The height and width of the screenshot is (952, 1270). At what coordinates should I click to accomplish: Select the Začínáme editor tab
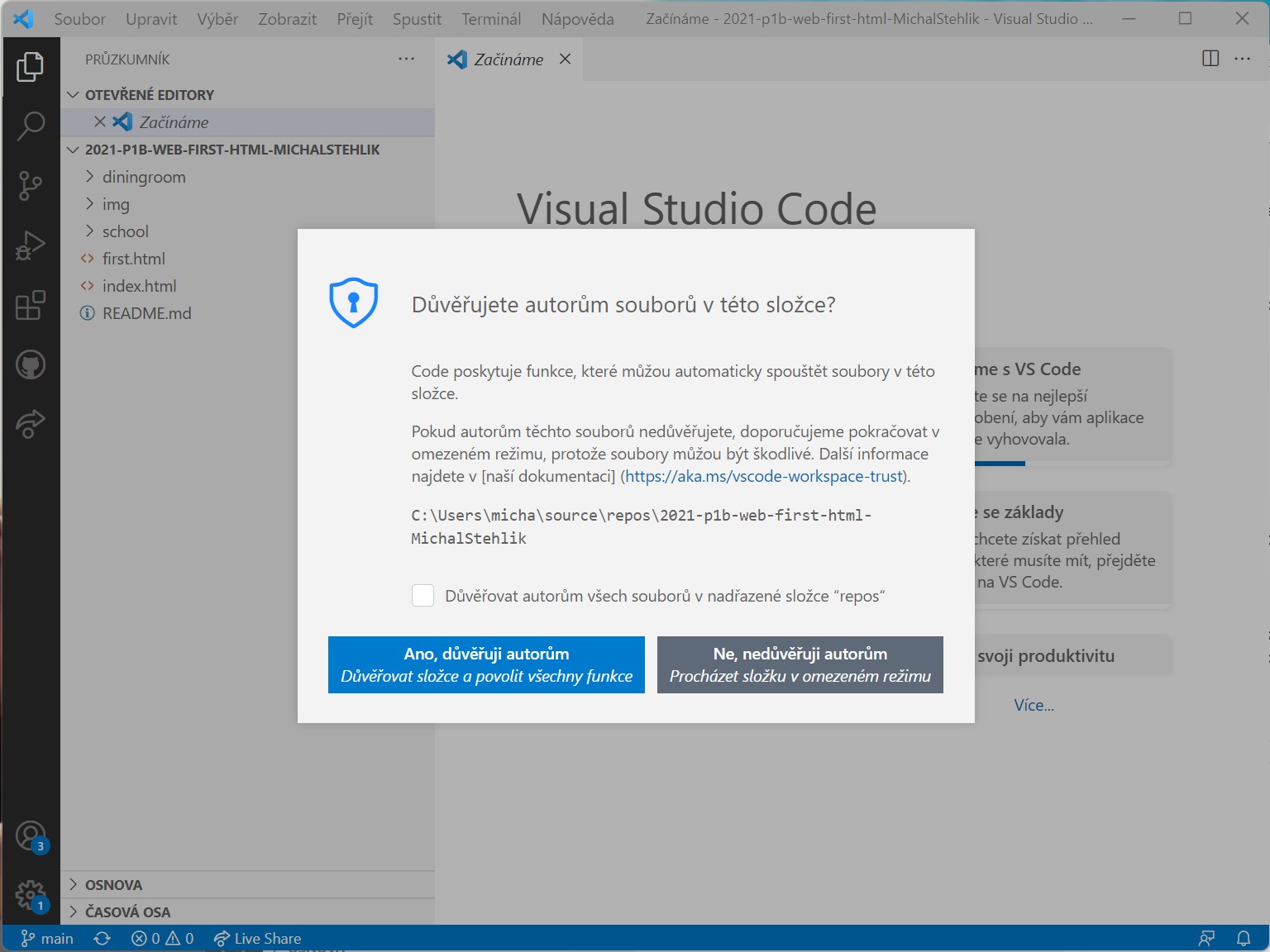tap(508, 59)
